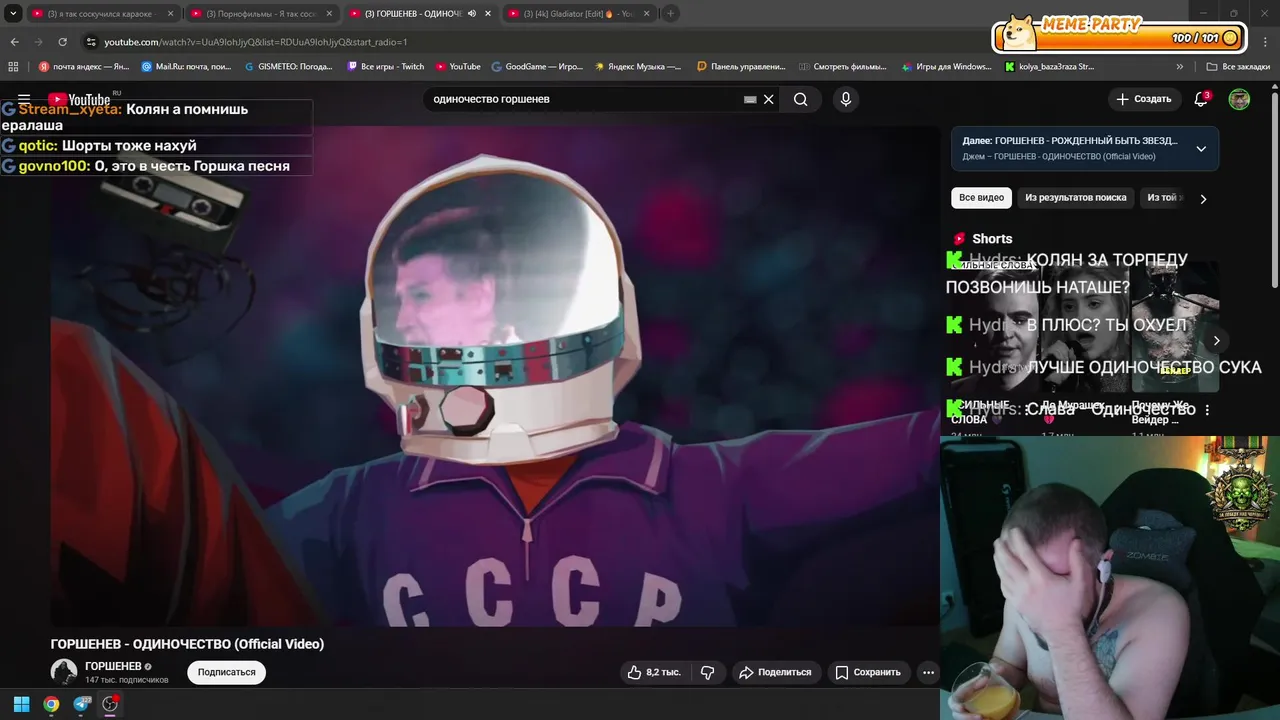Screen dimensions: 1280x720
Task: Click the video player area
Action: point(495,377)
